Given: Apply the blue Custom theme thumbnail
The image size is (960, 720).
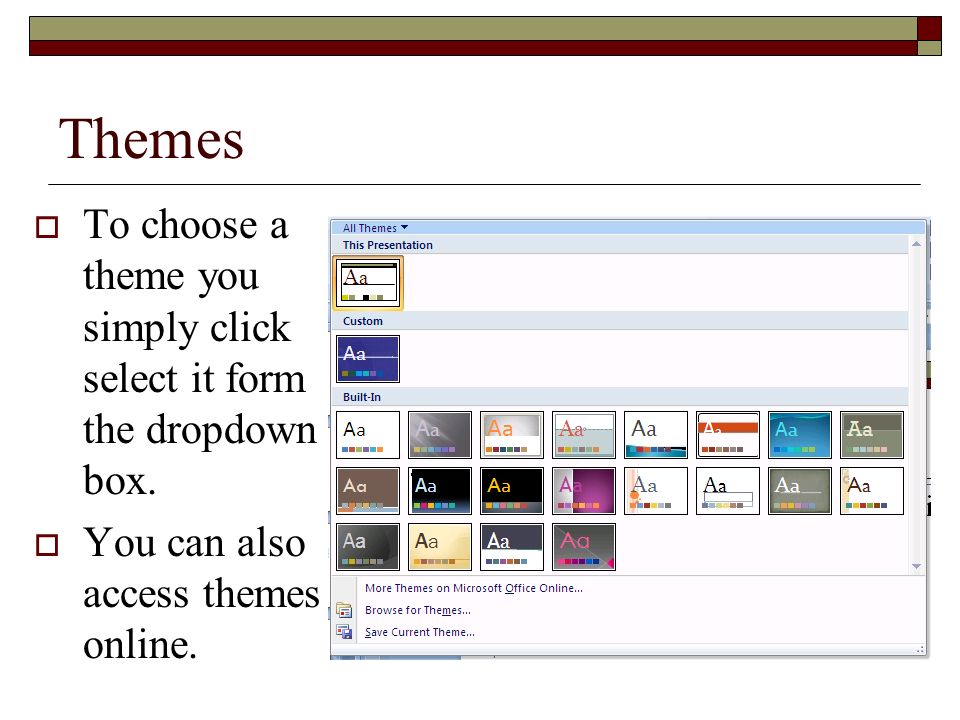Looking at the screenshot, I should (368, 359).
